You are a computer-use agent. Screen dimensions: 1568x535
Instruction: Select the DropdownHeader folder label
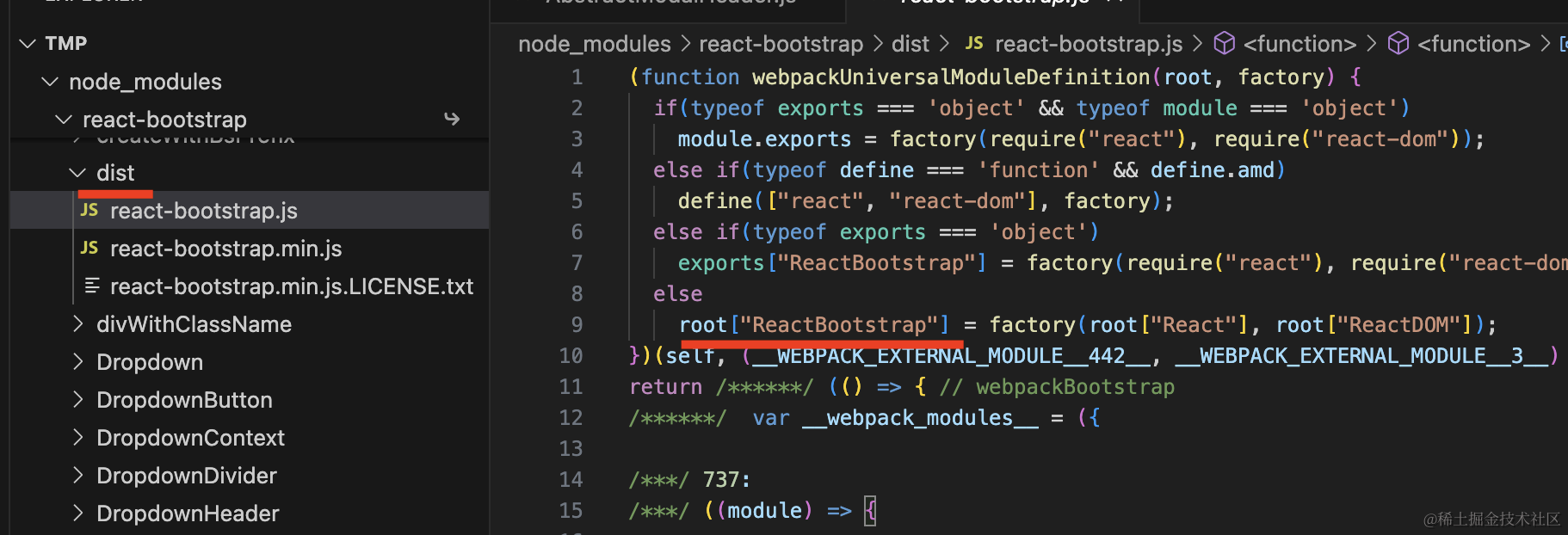tap(188, 513)
